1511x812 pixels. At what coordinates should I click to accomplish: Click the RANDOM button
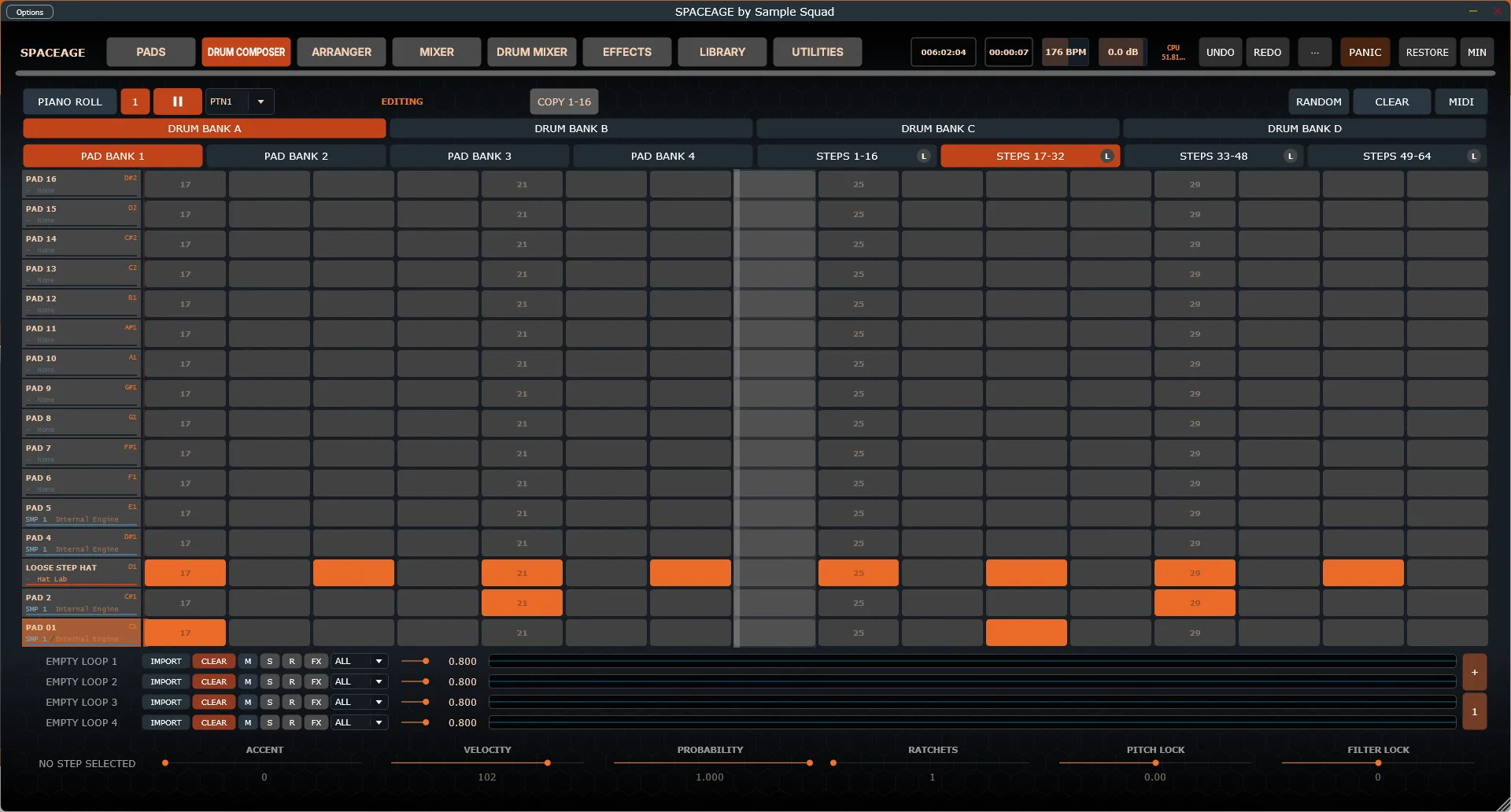(x=1319, y=101)
